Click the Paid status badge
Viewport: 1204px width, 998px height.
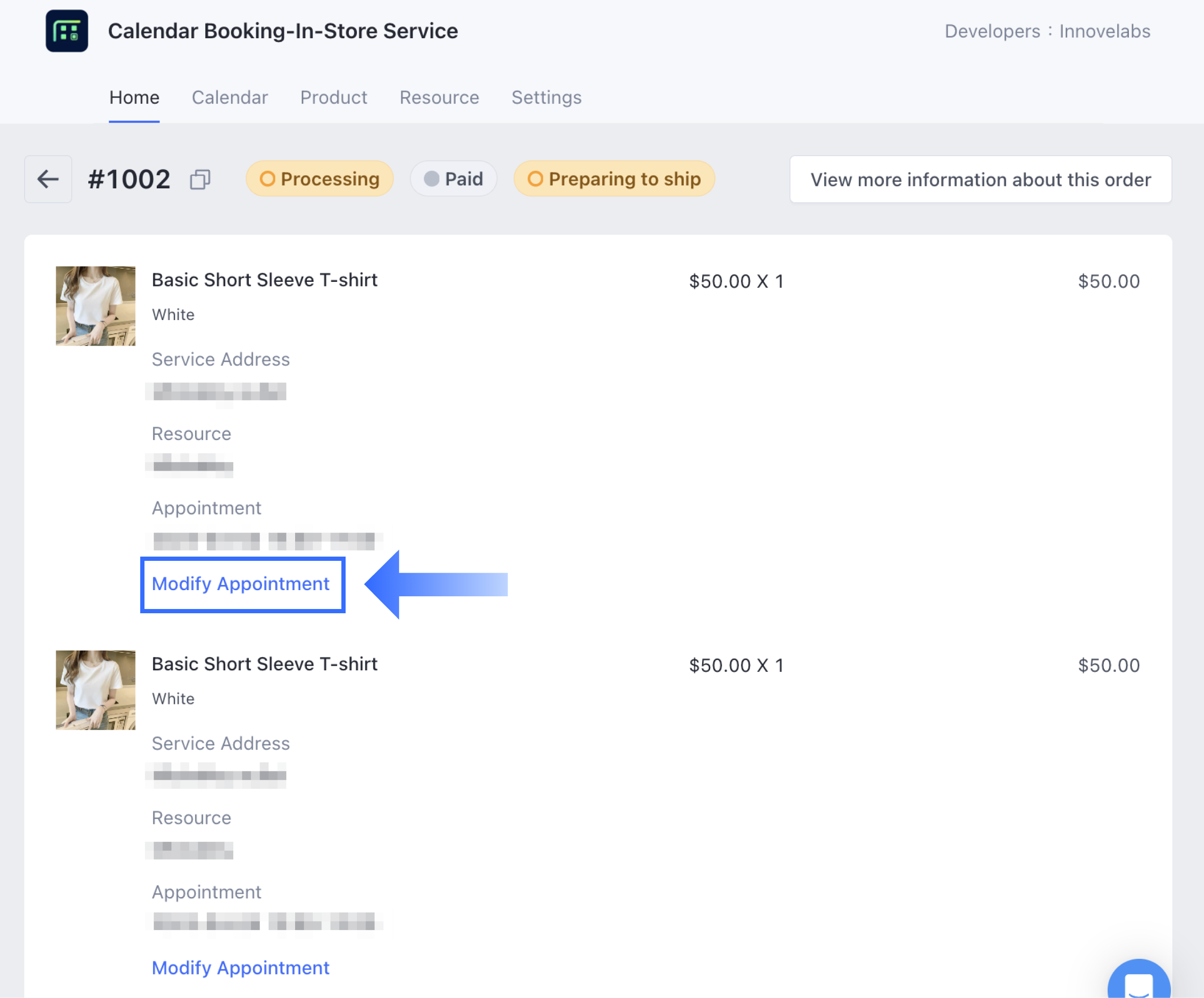tap(453, 179)
